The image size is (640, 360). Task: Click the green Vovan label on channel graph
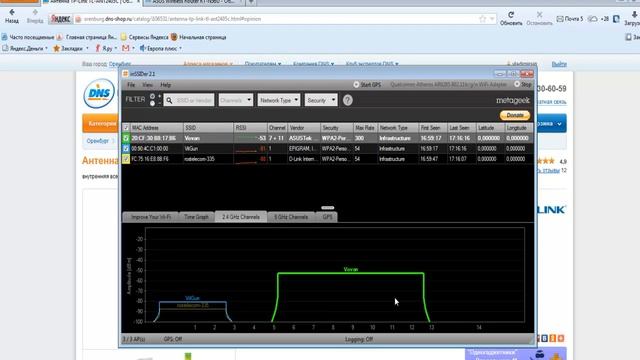351,269
